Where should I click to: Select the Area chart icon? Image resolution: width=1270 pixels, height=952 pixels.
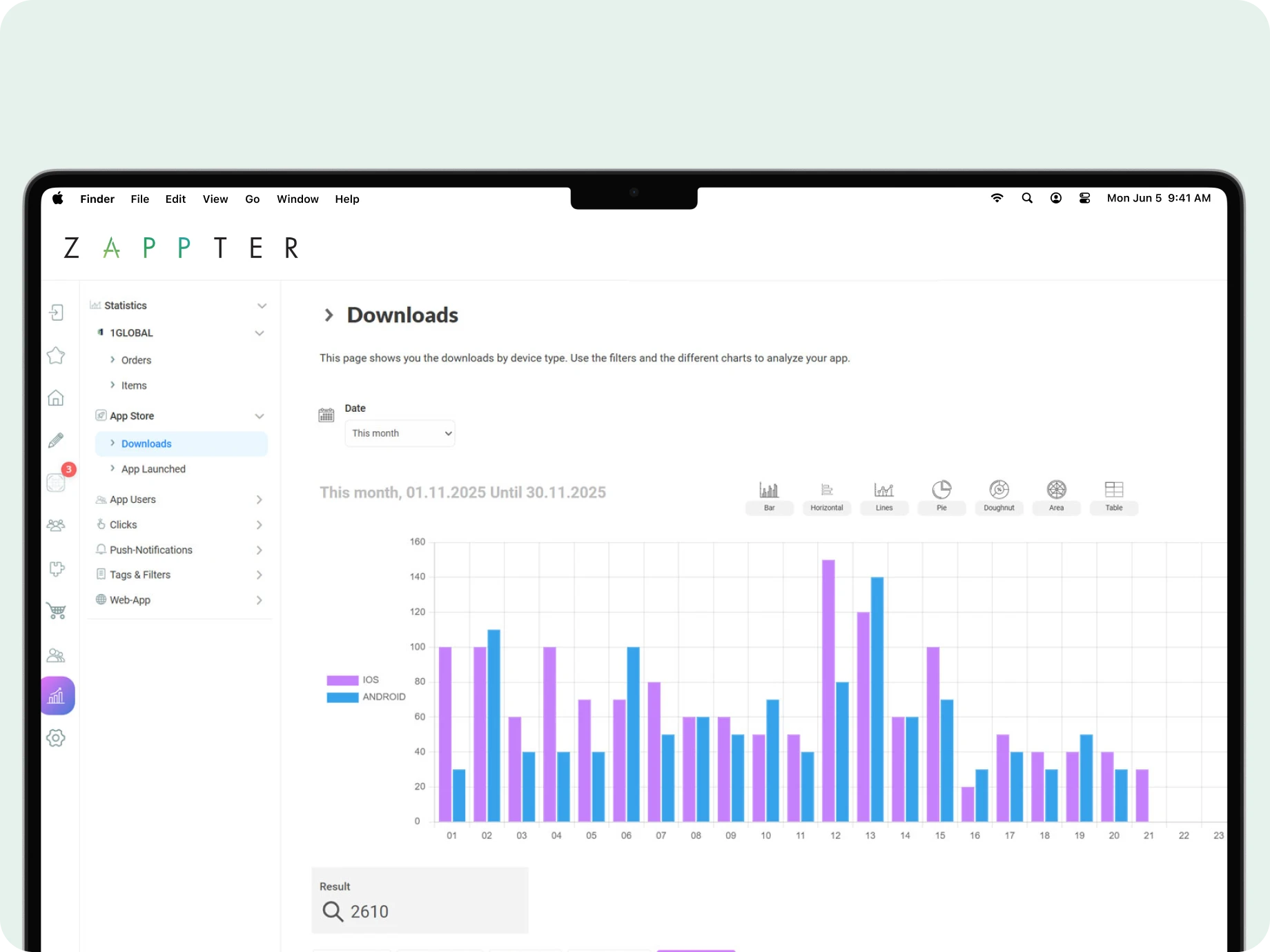point(1056,496)
